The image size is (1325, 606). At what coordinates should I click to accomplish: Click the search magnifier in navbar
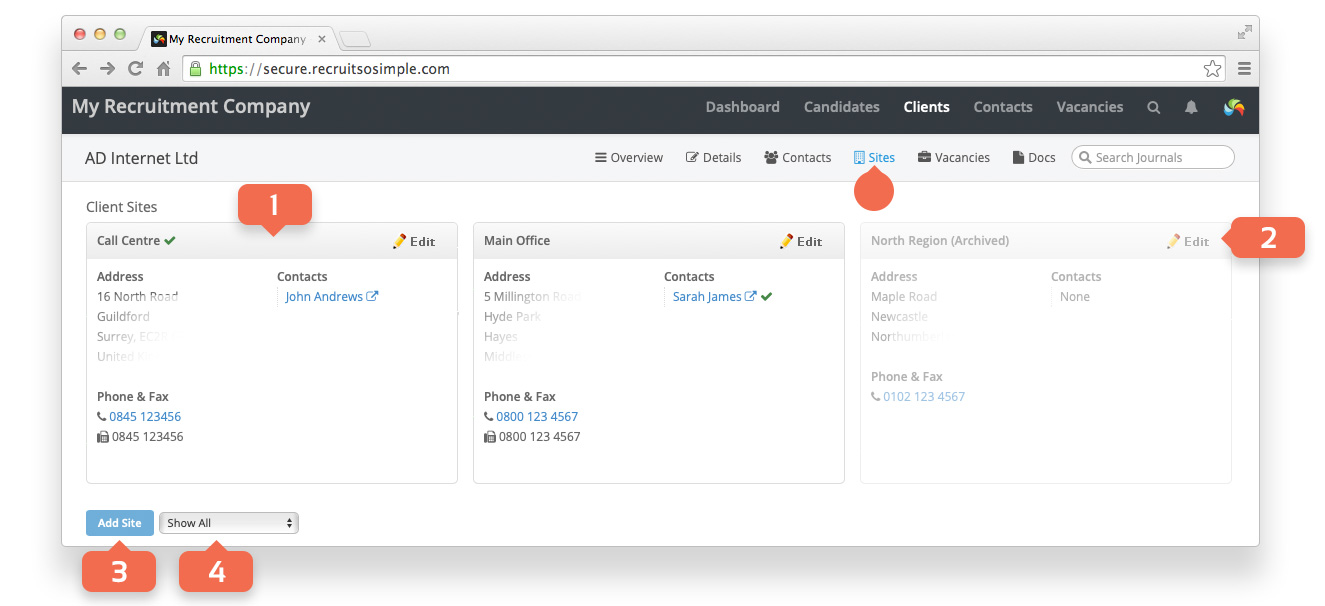[1153, 108]
